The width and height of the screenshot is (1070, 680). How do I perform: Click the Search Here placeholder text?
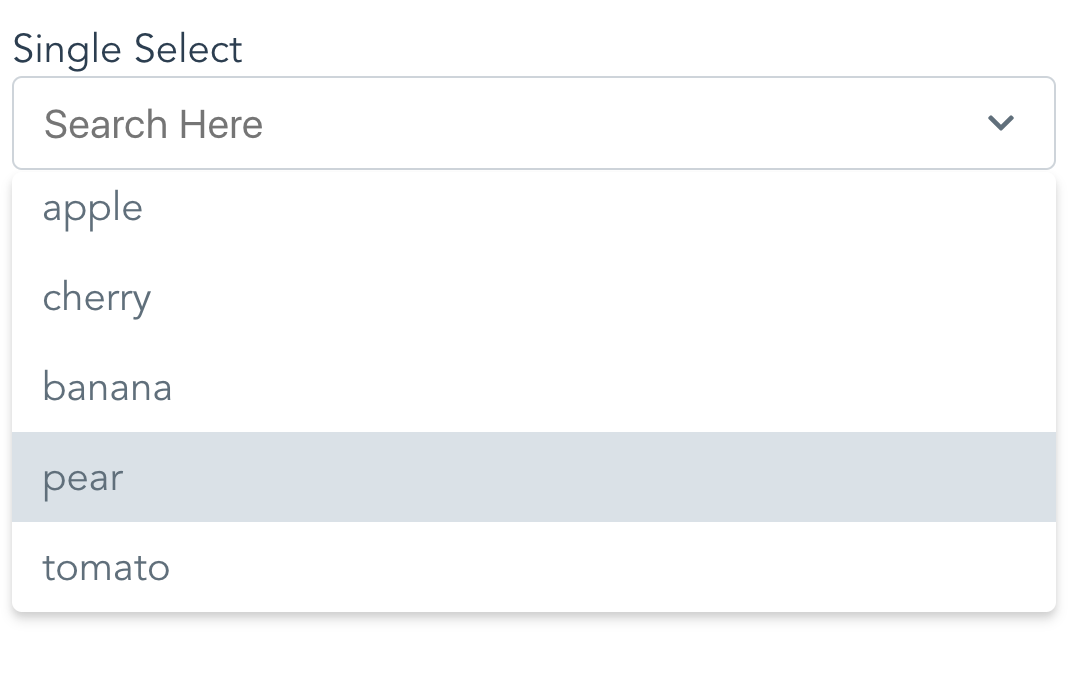pyautogui.click(x=153, y=124)
